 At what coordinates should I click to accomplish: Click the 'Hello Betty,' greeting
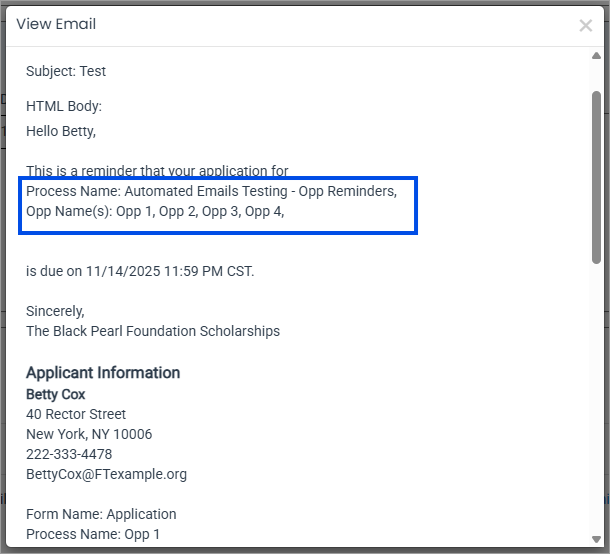coord(61,131)
